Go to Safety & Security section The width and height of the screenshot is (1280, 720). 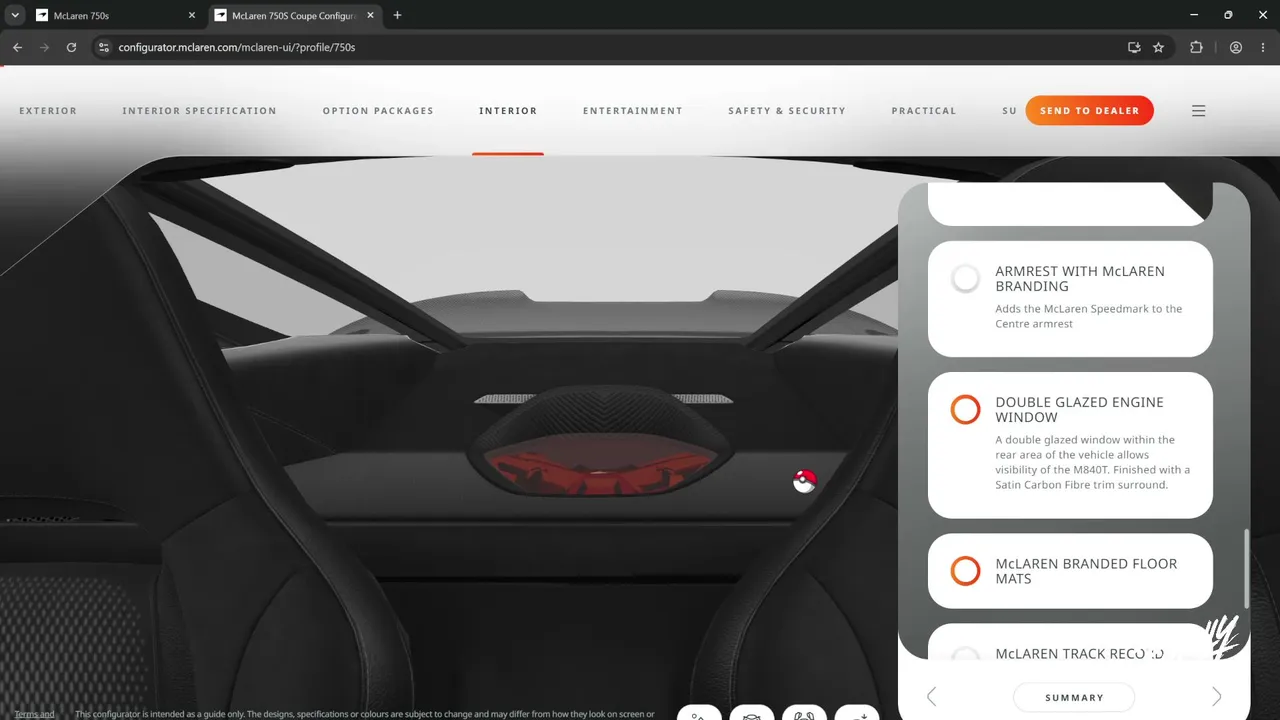coord(787,111)
